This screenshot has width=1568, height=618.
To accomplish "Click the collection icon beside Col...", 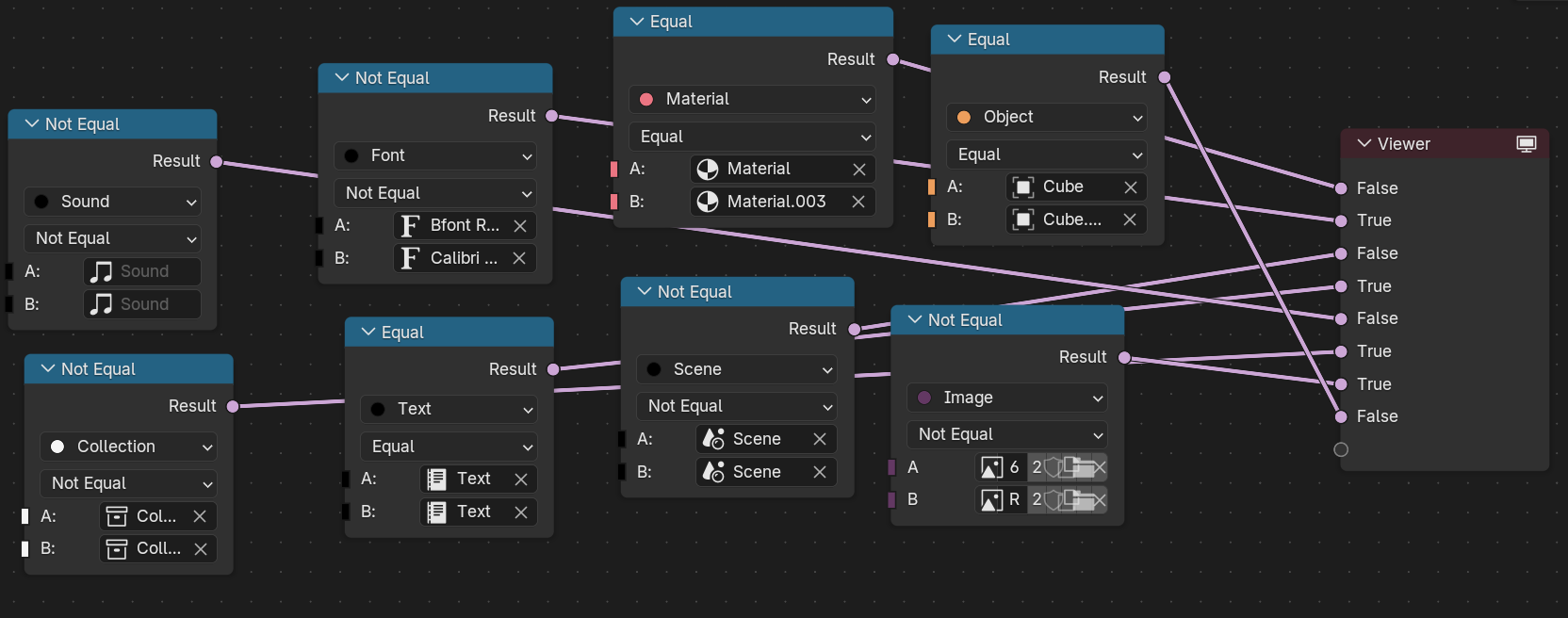I will (117, 516).
